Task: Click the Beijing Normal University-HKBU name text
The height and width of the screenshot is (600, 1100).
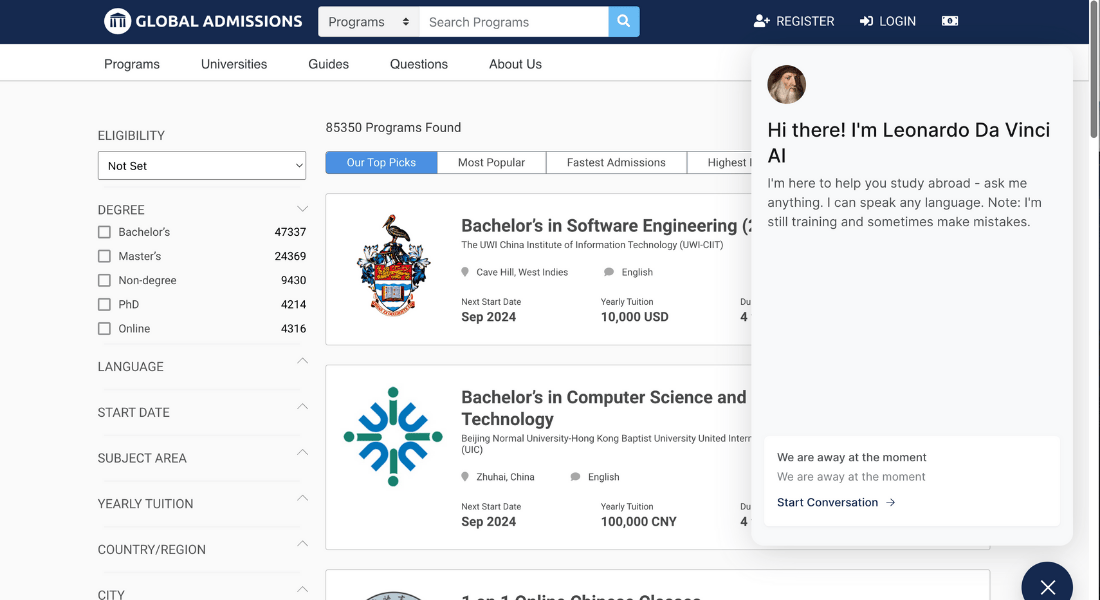Action: (x=606, y=444)
